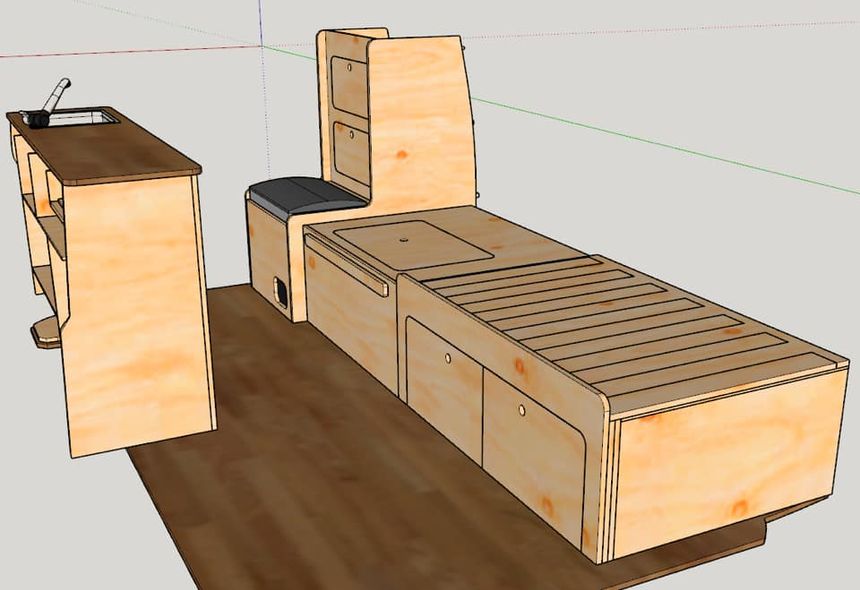Screen dimensions: 860x590
Task: Select the end panel of the bed unit
Action: tap(725, 462)
